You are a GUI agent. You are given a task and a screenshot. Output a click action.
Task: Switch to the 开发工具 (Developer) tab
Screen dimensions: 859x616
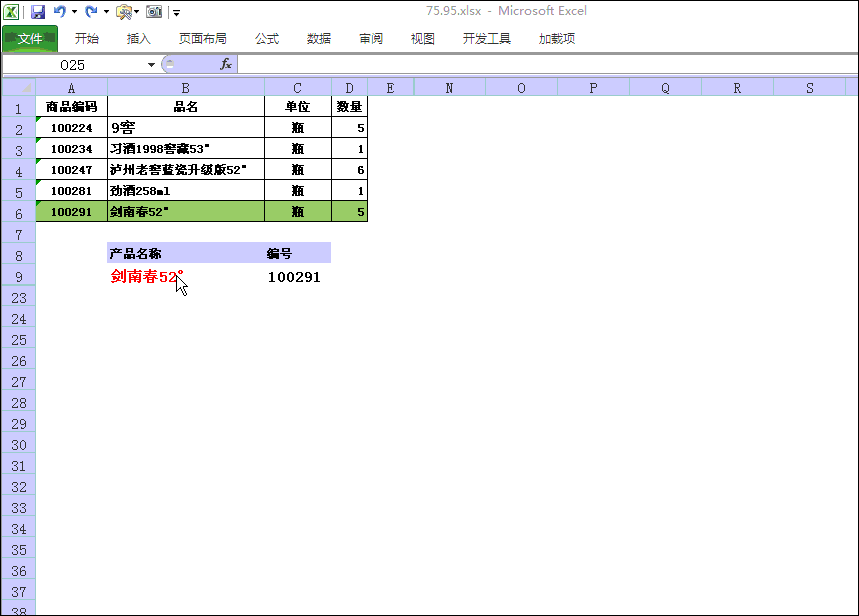[x=486, y=38]
